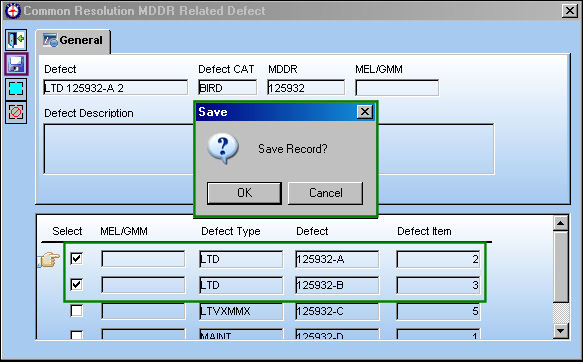The width and height of the screenshot is (583, 362).
Task: Close the Save dialog with X
Action: (364, 111)
